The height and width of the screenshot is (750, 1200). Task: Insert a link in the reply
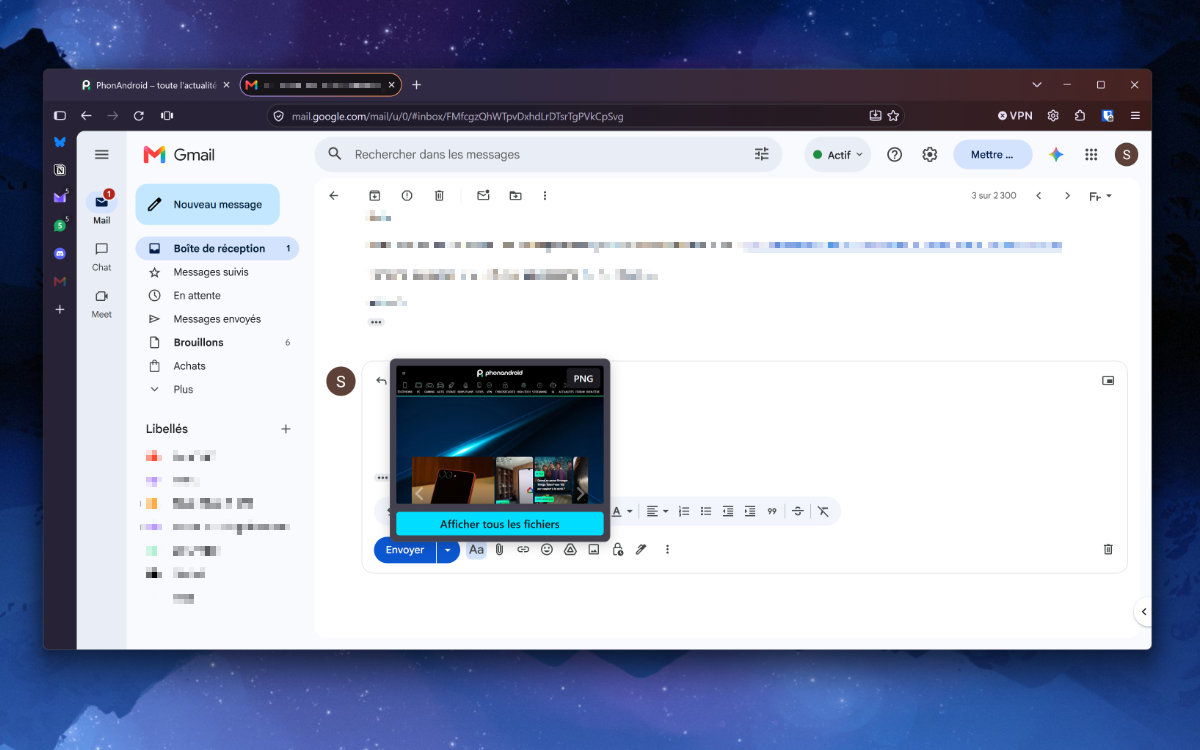[523, 549]
